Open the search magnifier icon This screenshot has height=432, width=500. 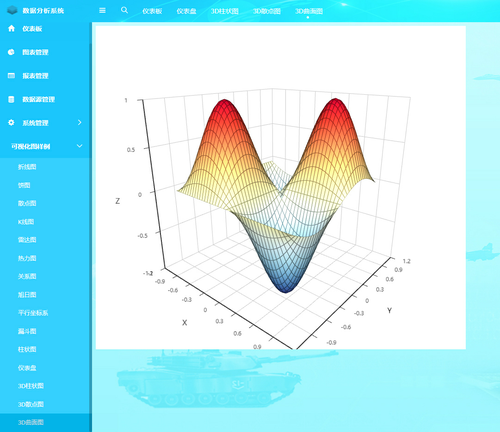coord(124,10)
